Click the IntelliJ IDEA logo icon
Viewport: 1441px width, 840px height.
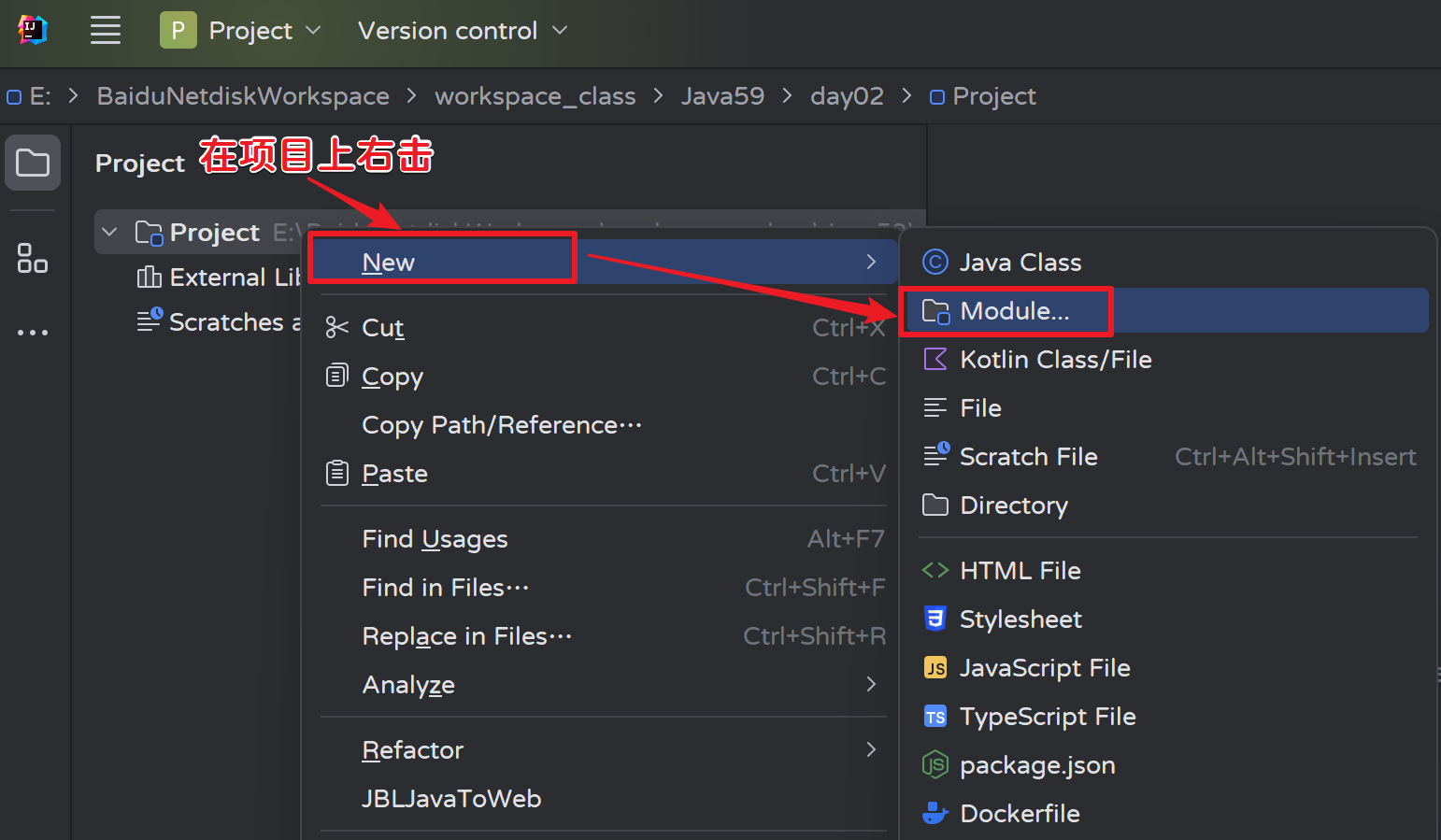pos(33,29)
